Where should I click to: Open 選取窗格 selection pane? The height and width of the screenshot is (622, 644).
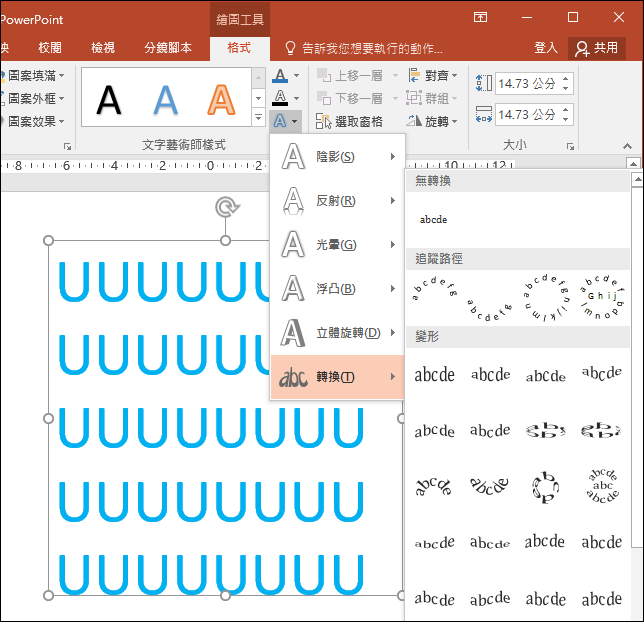click(x=349, y=121)
